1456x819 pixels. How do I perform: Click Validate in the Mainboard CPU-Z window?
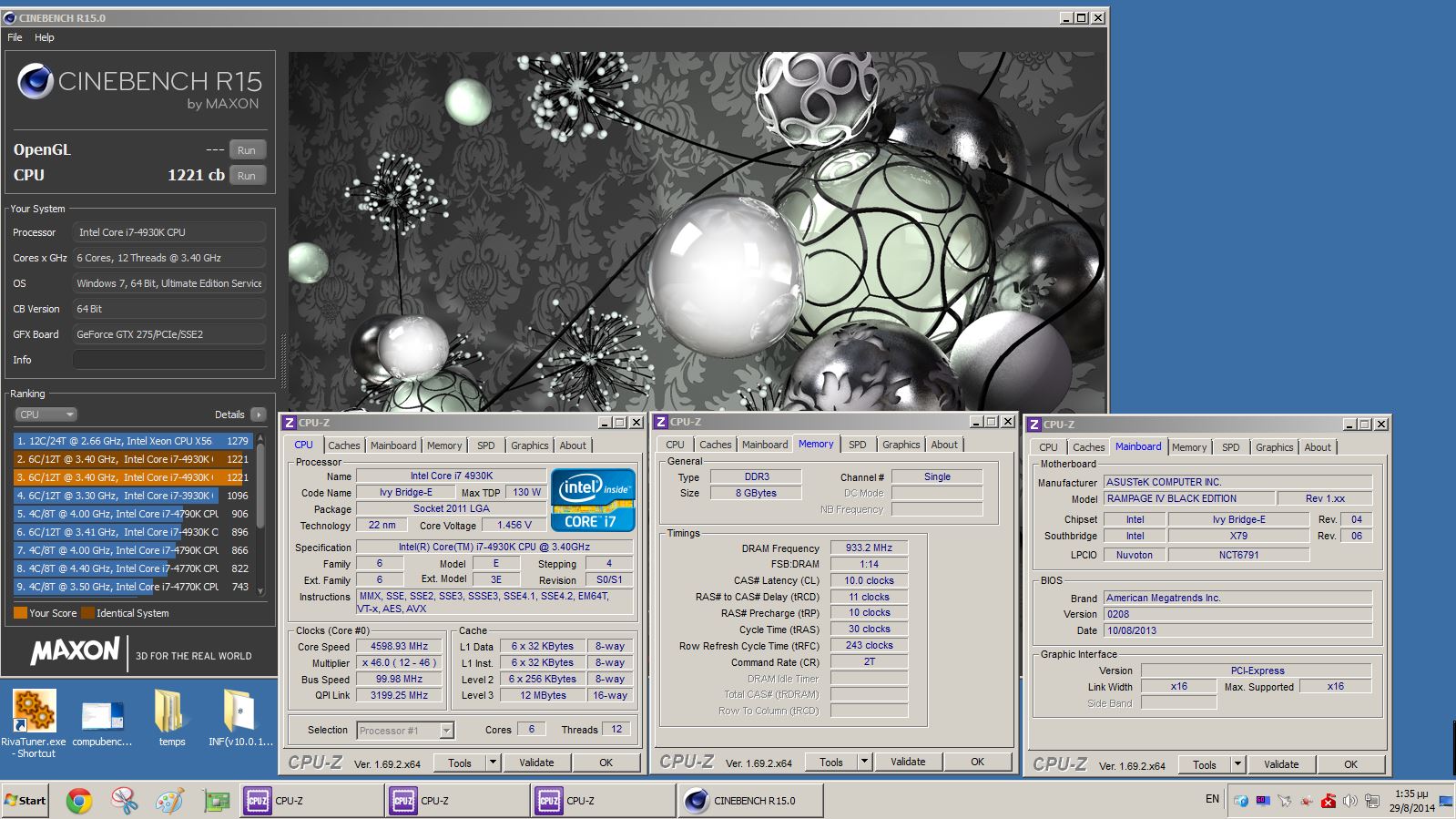coord(1281,764)
